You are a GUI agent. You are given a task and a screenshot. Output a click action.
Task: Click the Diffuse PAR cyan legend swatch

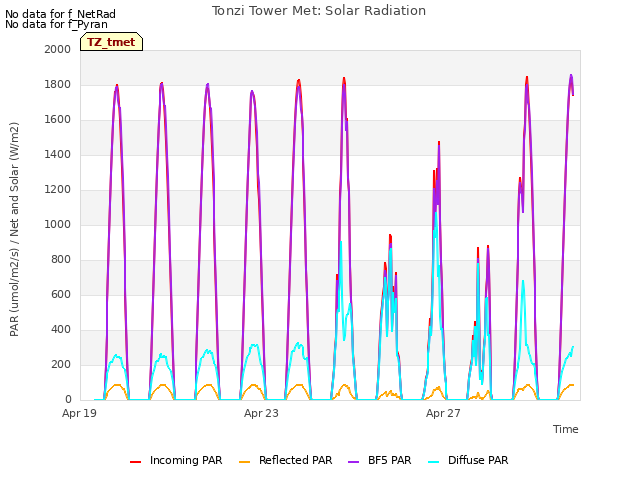pos(434,461)
